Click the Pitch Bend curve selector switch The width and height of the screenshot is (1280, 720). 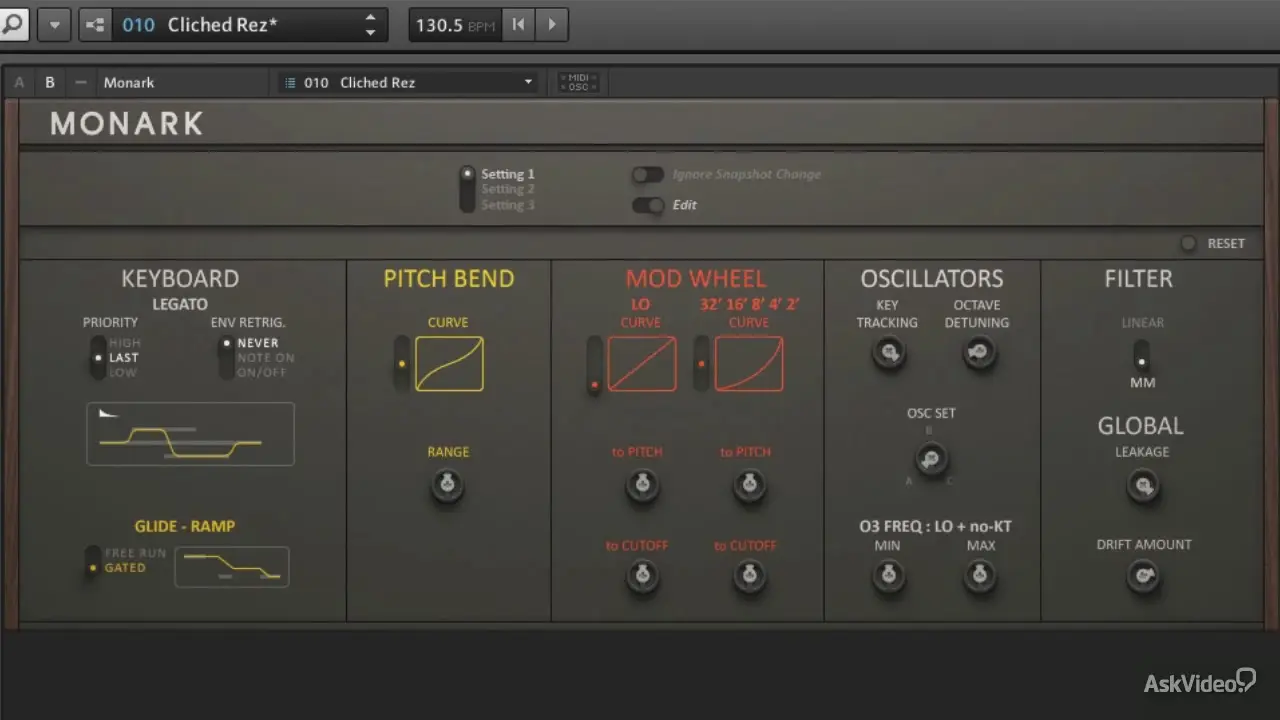click(402, 364)
